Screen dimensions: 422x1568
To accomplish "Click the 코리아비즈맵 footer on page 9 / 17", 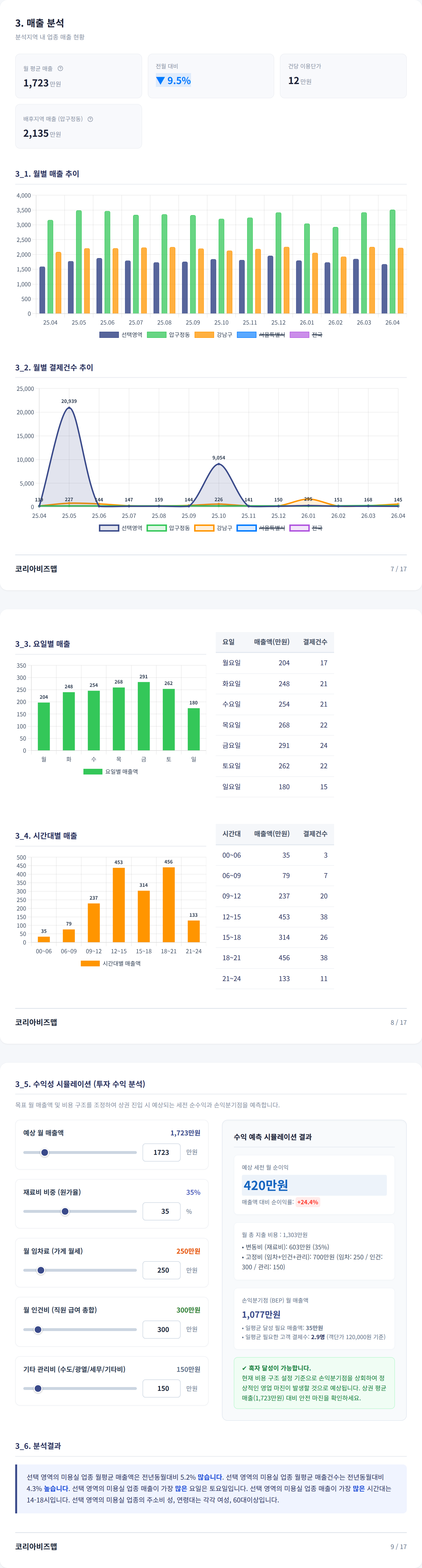I will pyautogui.click(x=36, y=1546).
